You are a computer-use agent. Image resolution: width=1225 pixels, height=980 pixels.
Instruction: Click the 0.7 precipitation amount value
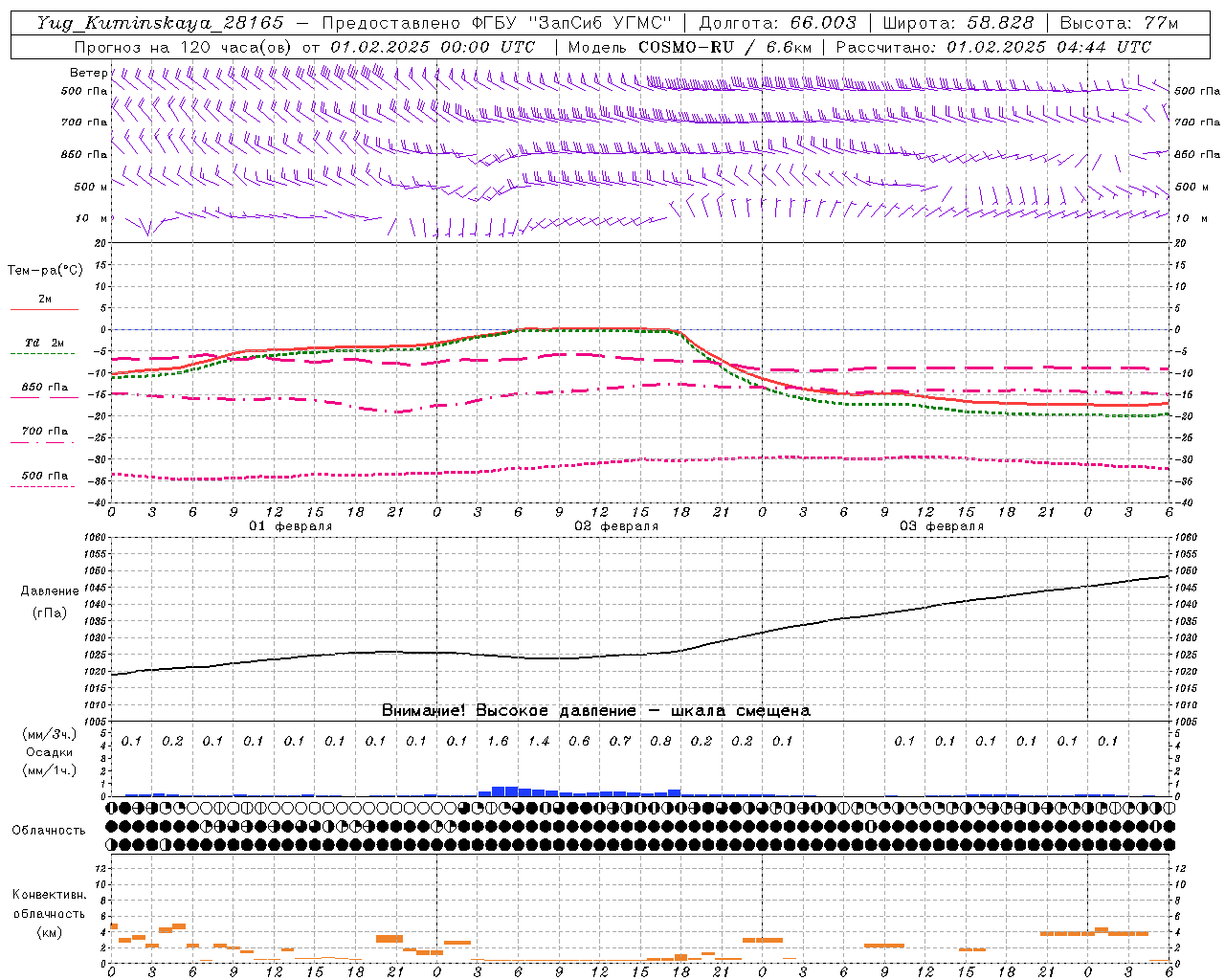620,742
